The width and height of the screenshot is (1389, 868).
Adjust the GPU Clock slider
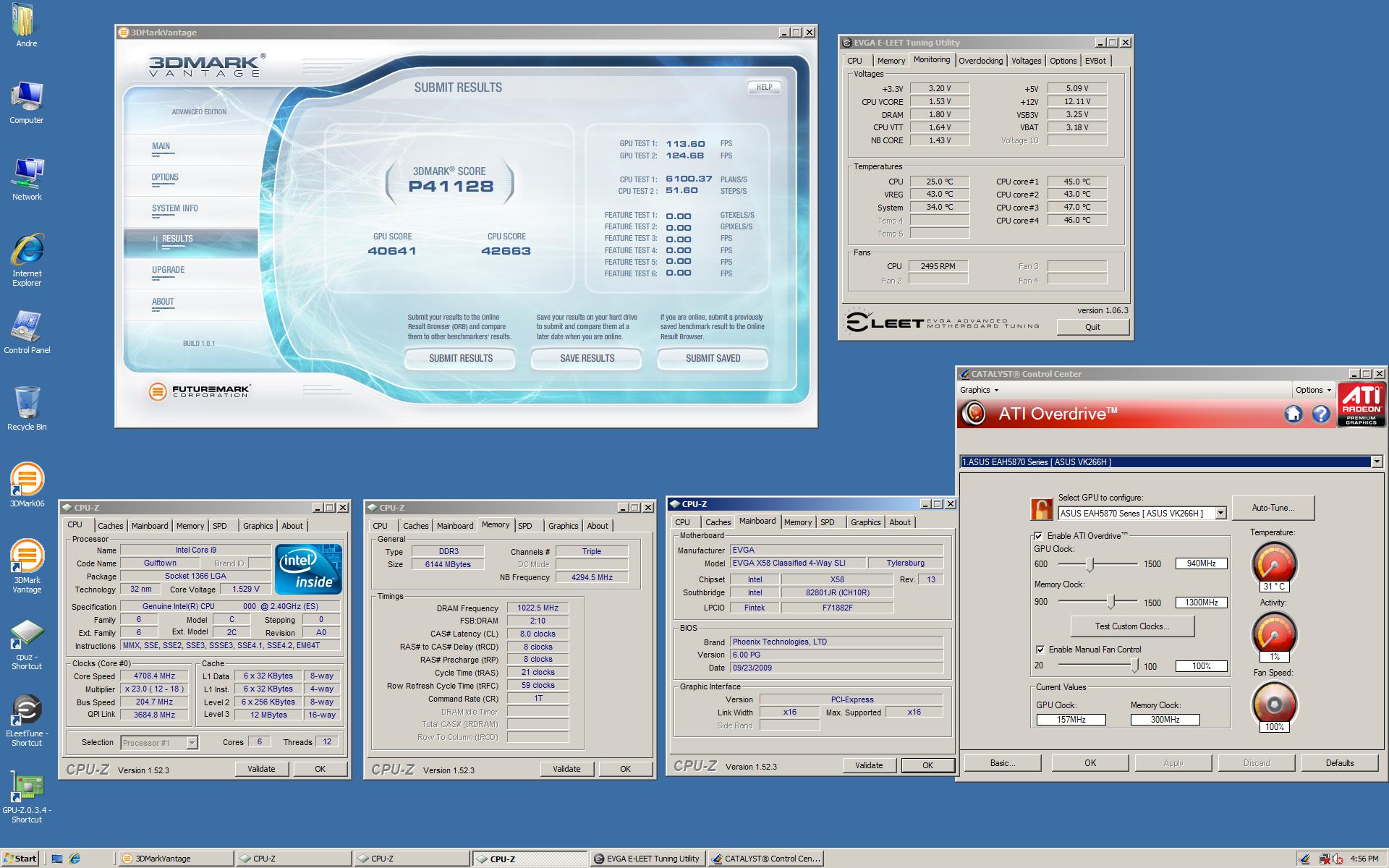click(1090, 564)
